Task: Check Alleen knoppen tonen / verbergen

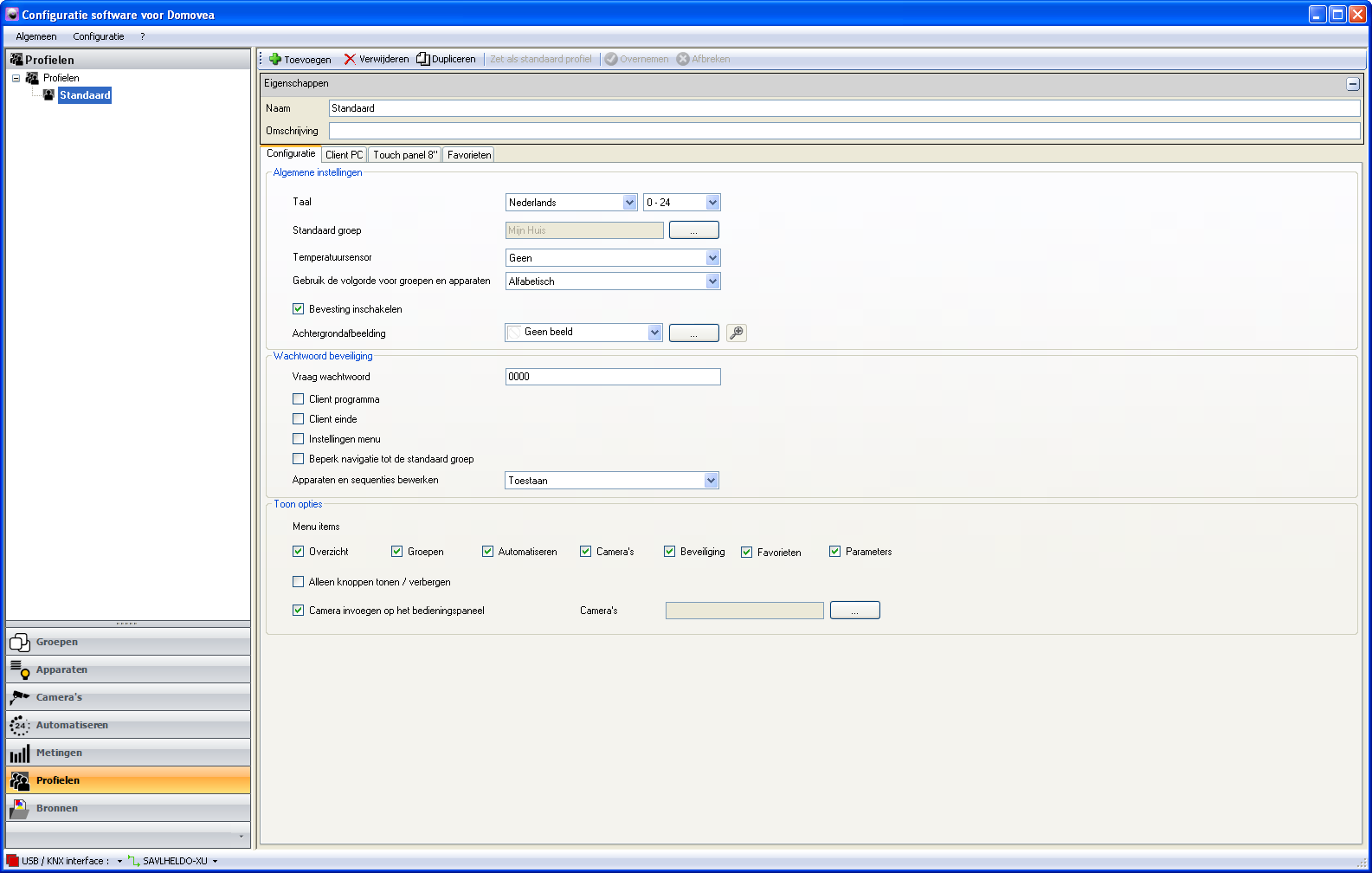Action: click(299, 582)
